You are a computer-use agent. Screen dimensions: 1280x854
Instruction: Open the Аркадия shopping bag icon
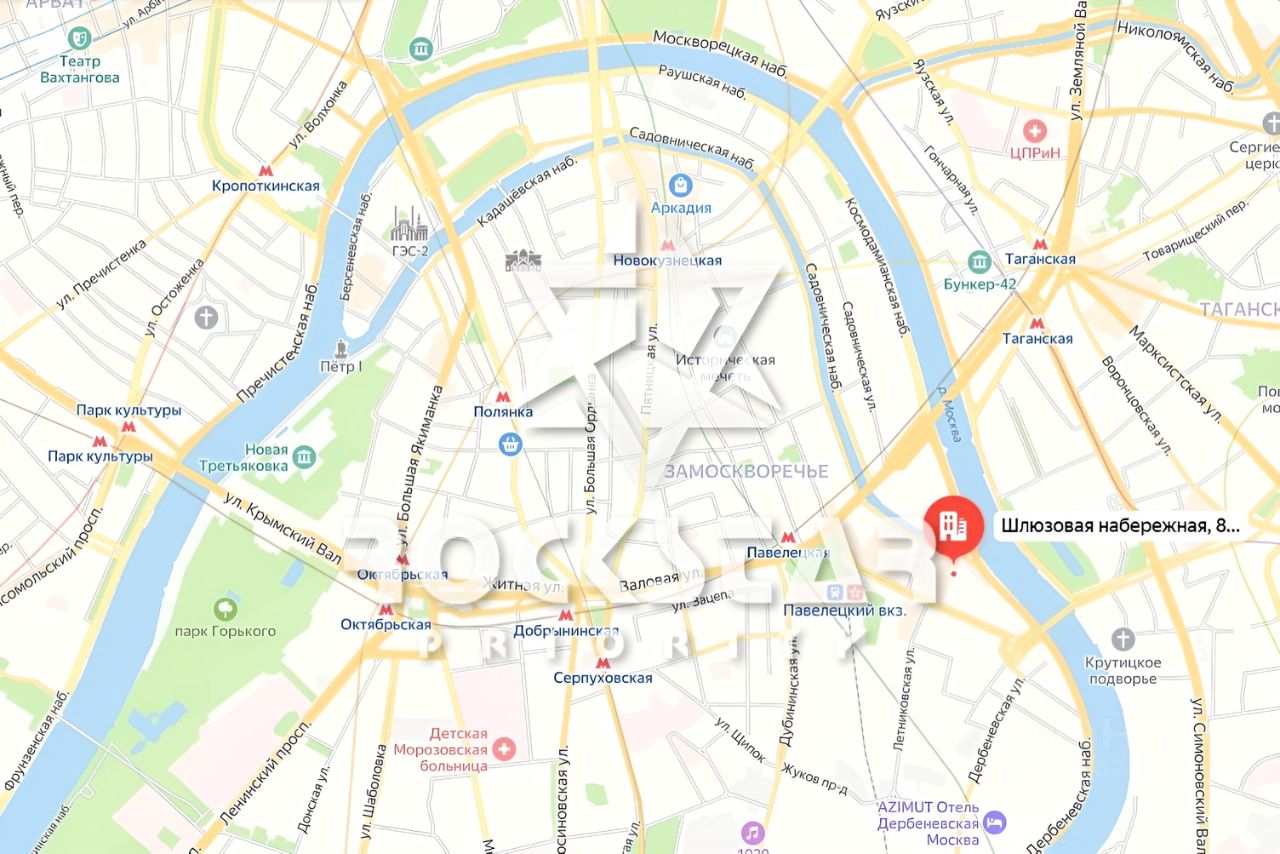681,185
